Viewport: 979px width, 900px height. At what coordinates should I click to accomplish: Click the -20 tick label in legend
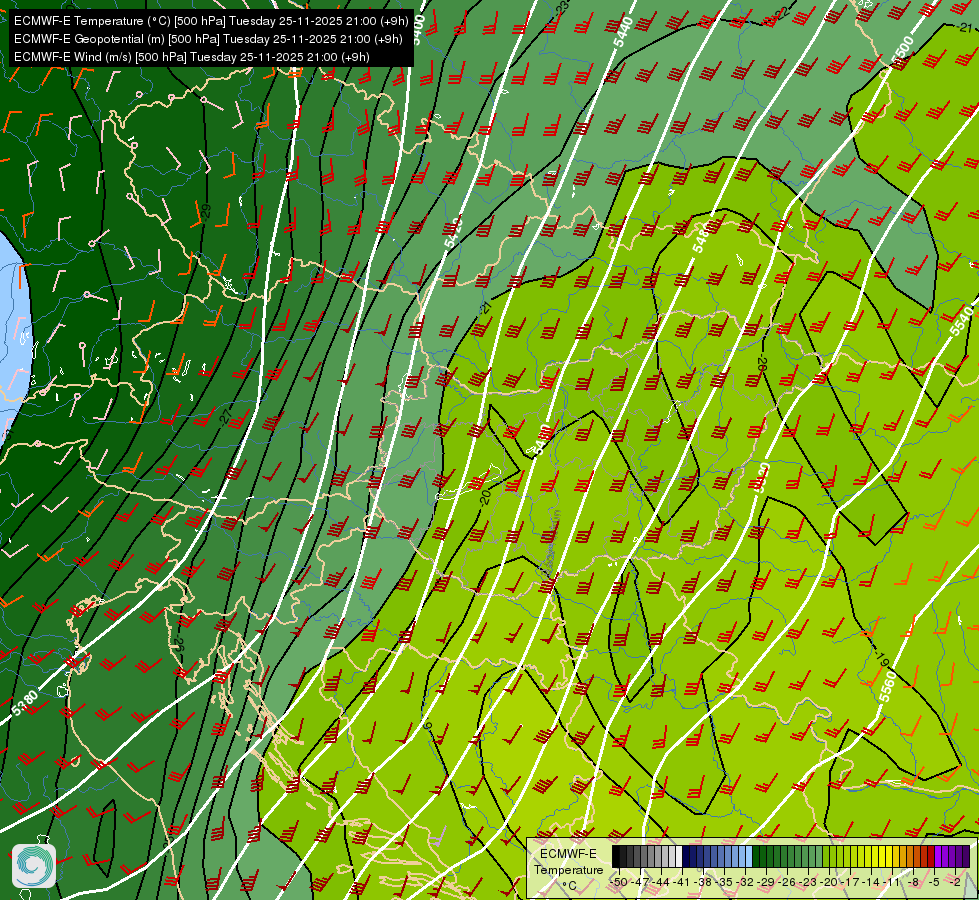[x=830, y=882]
